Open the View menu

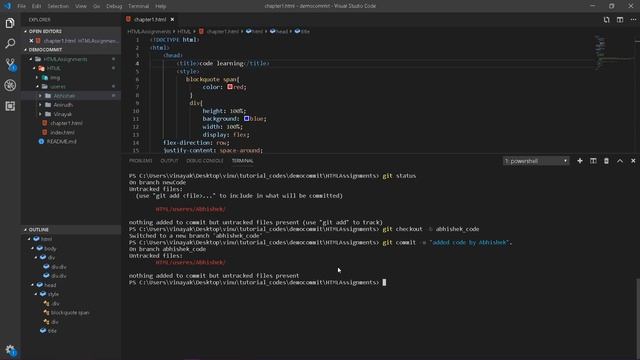[81, 6]
